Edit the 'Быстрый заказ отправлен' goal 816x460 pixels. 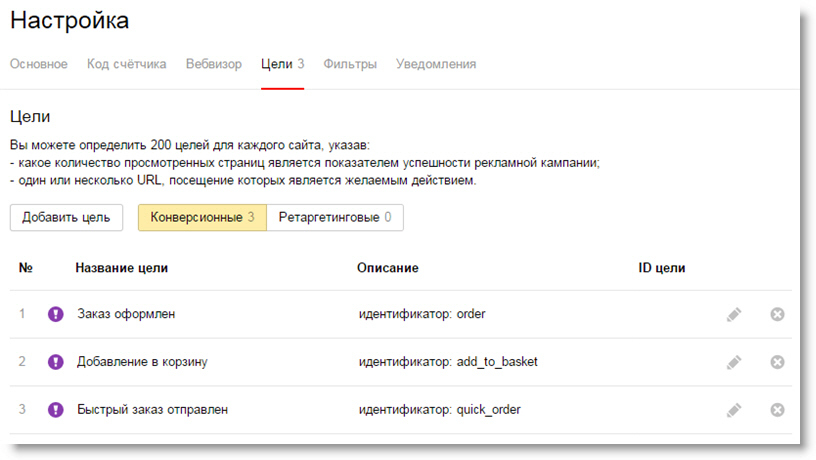tap(734, 410)
